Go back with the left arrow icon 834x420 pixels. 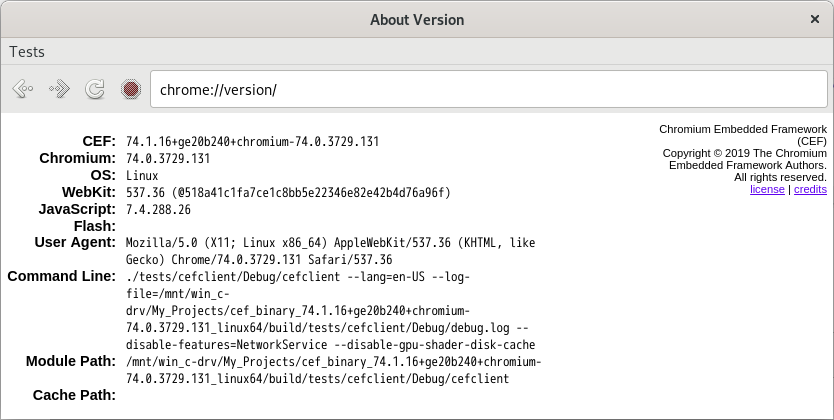pyautogui.click(x=23, y=89)
